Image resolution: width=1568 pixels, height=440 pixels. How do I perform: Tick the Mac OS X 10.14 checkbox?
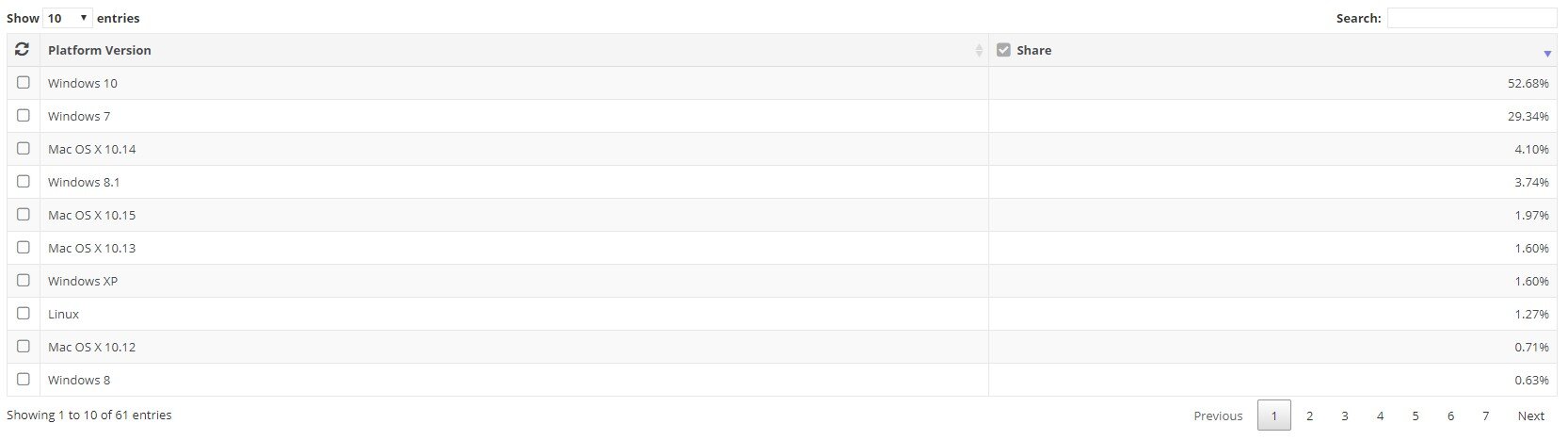[x=24, y=149]
